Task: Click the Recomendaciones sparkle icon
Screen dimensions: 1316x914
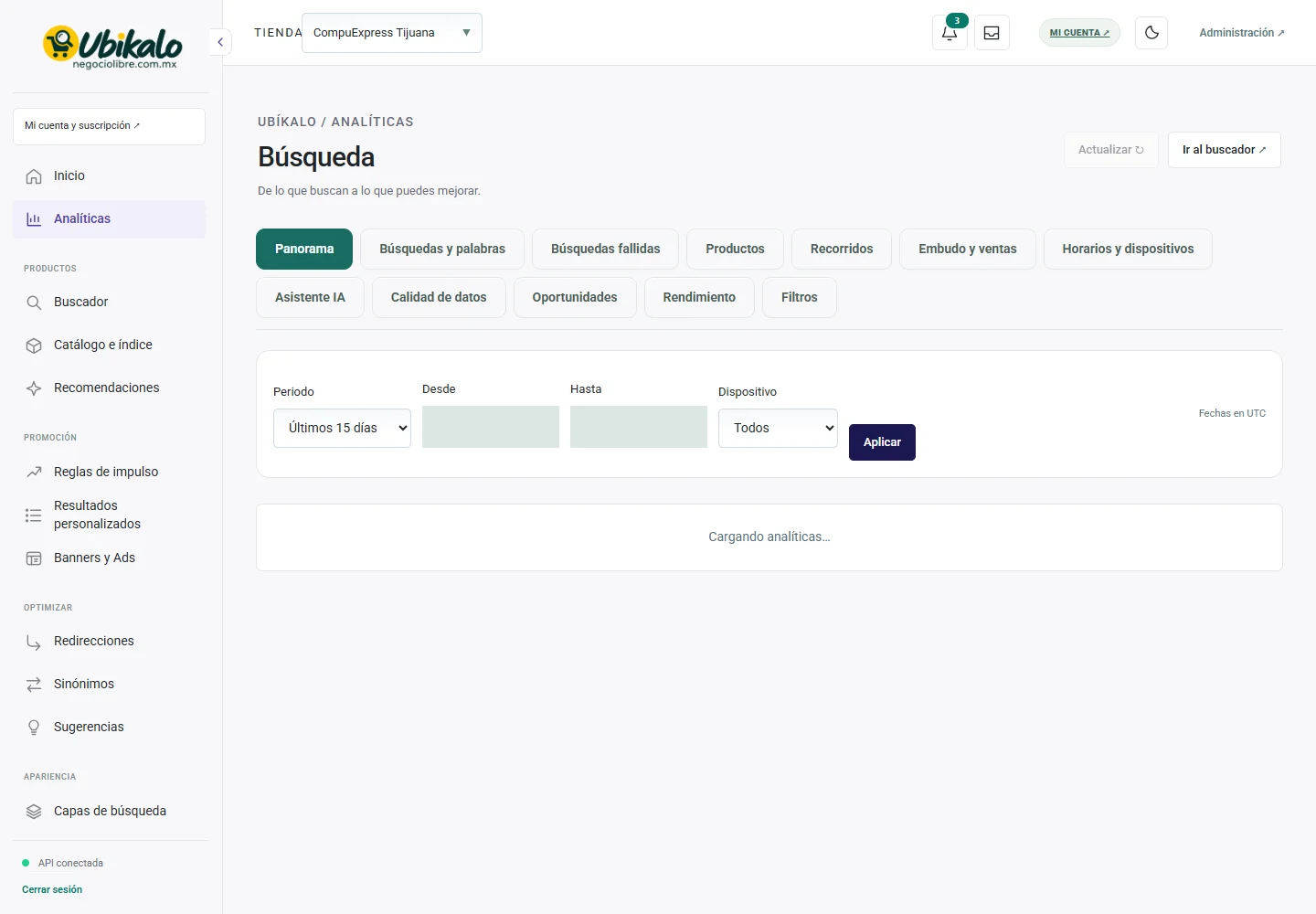Action: [34, 388]
